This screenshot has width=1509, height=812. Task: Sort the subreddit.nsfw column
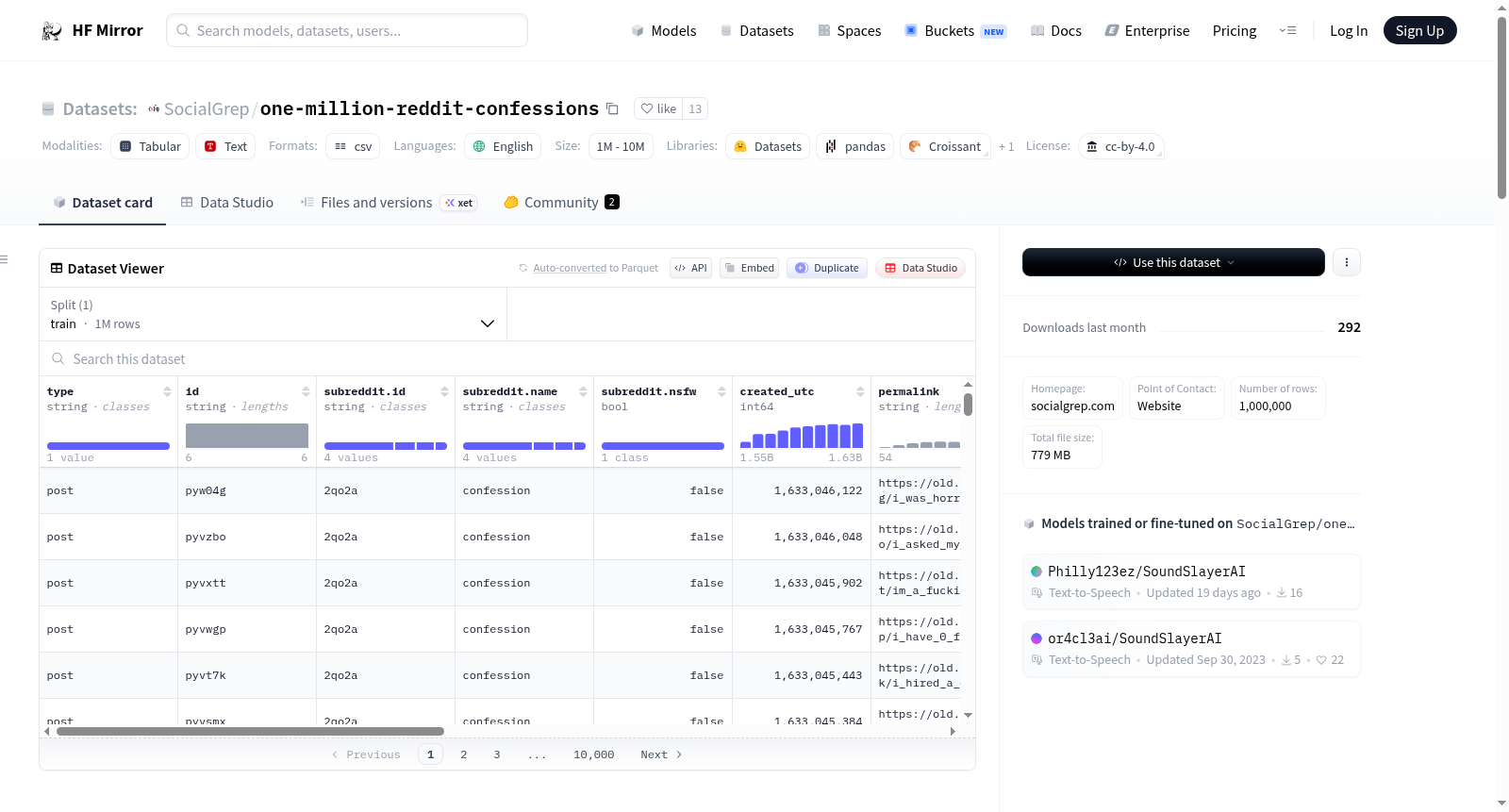click(x=721, y=391)
